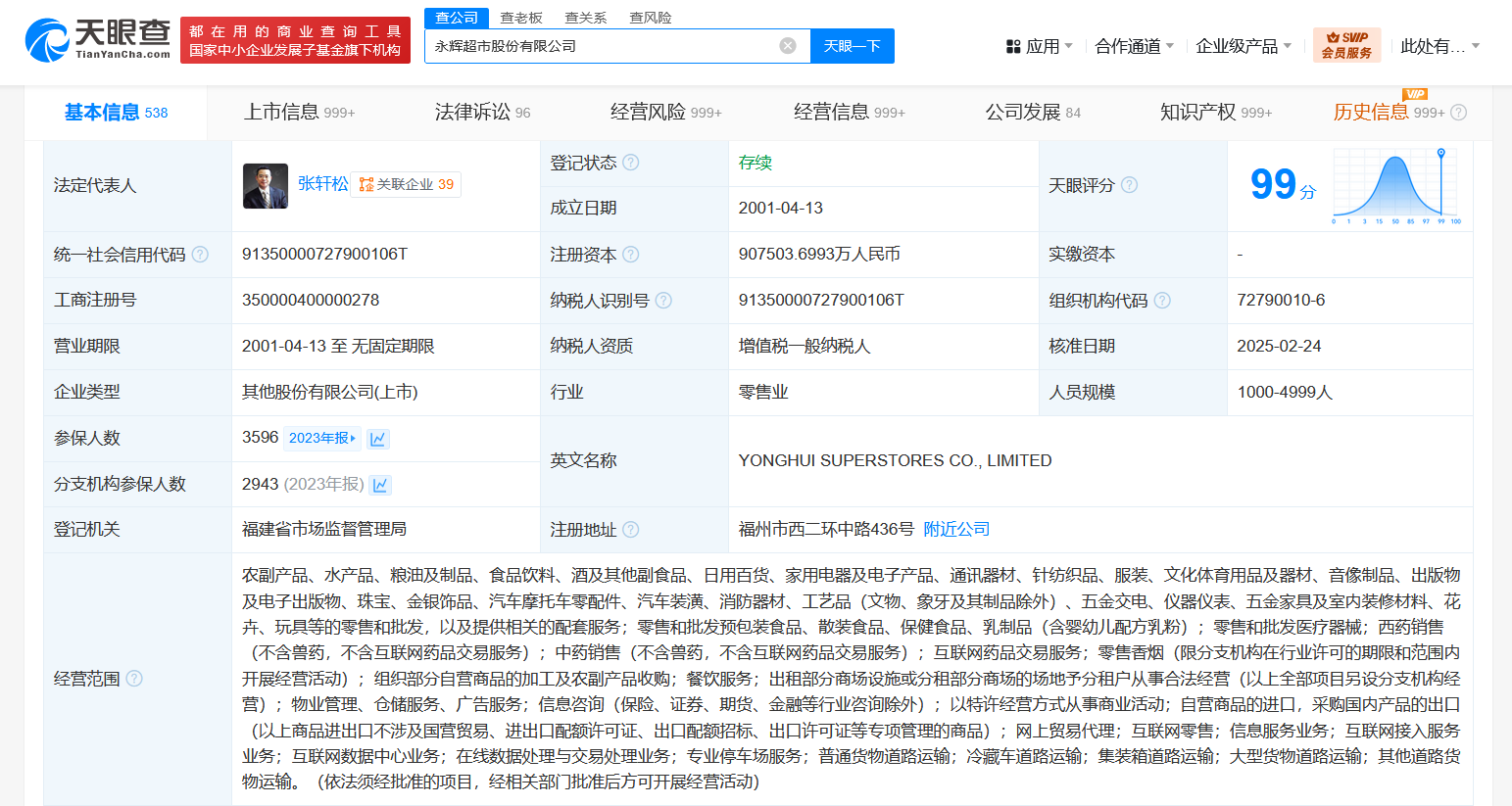
Task: Expand the 应用 dropdown menu
Action: click(1040, 46)
